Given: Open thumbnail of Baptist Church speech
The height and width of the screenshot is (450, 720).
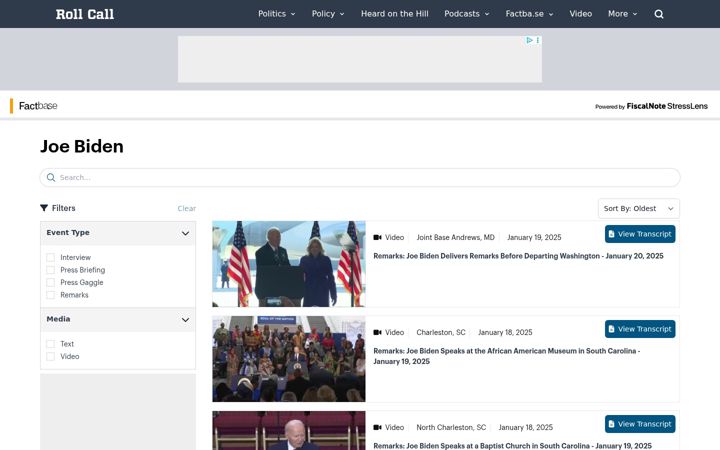Looking at the screenshot, I should click(289, 431).
